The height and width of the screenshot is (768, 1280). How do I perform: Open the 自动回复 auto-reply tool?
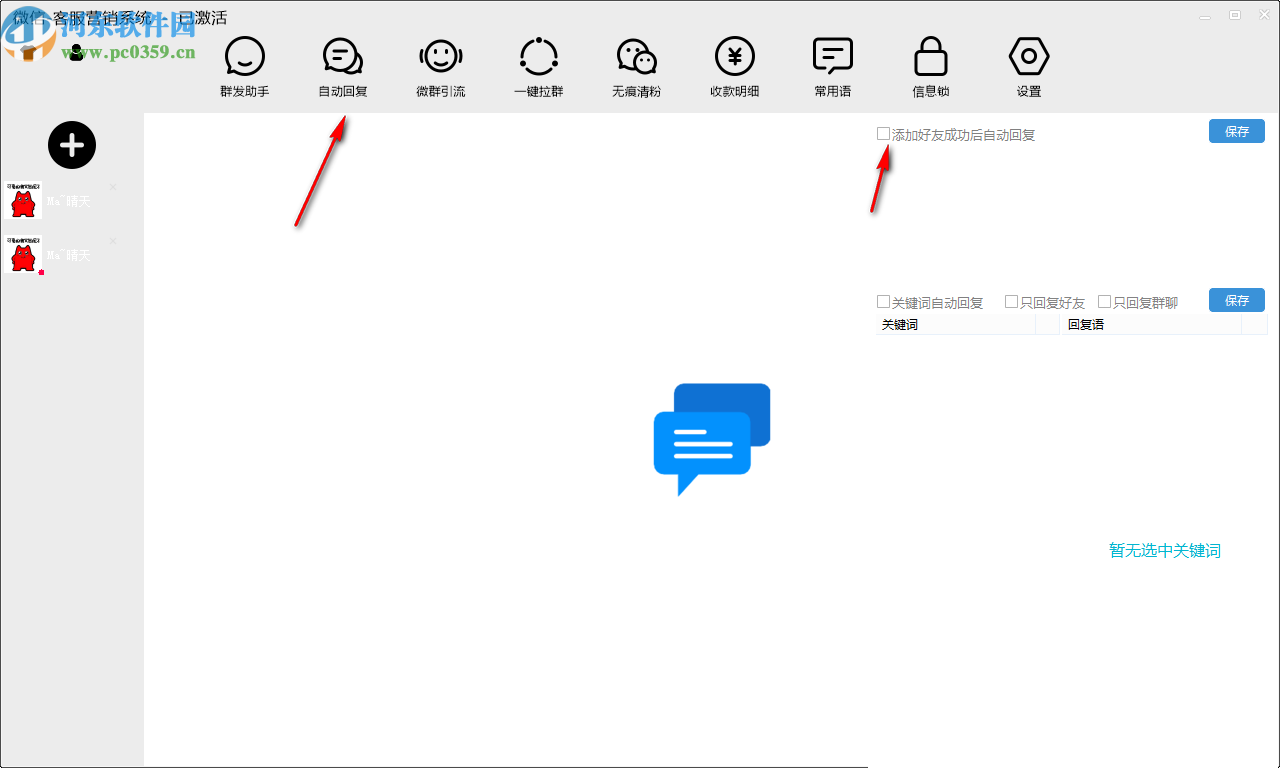(343, 68)
